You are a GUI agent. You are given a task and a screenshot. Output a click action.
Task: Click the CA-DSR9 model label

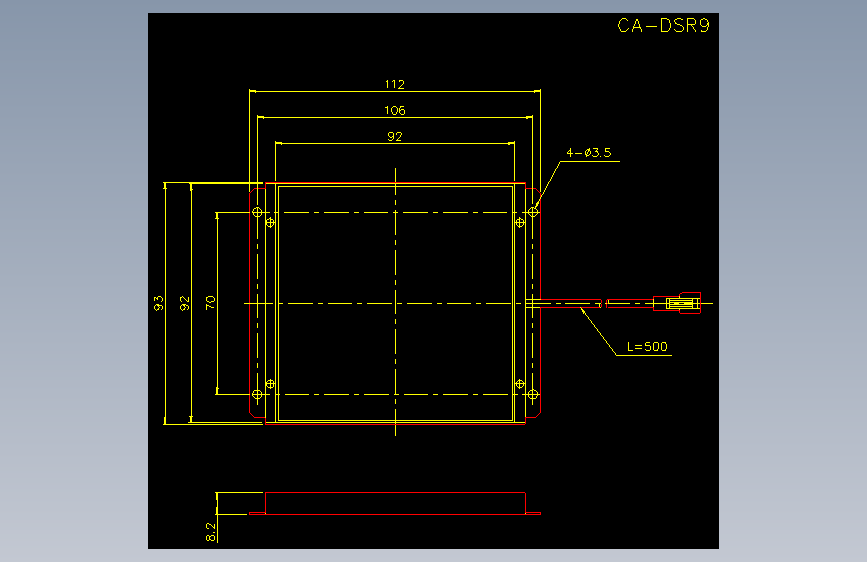pos(663,25)
